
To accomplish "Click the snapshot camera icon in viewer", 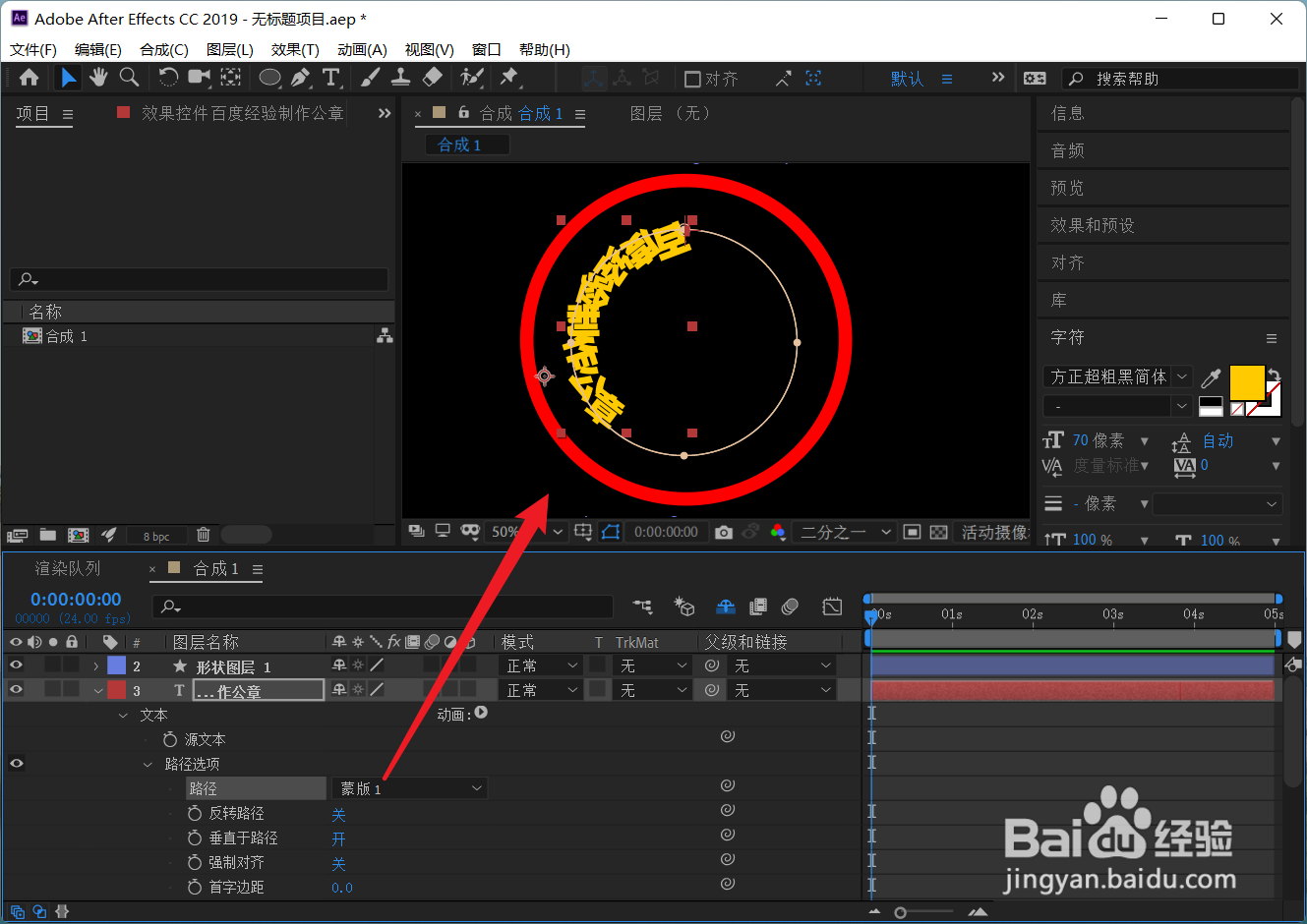I will point(724,532).
